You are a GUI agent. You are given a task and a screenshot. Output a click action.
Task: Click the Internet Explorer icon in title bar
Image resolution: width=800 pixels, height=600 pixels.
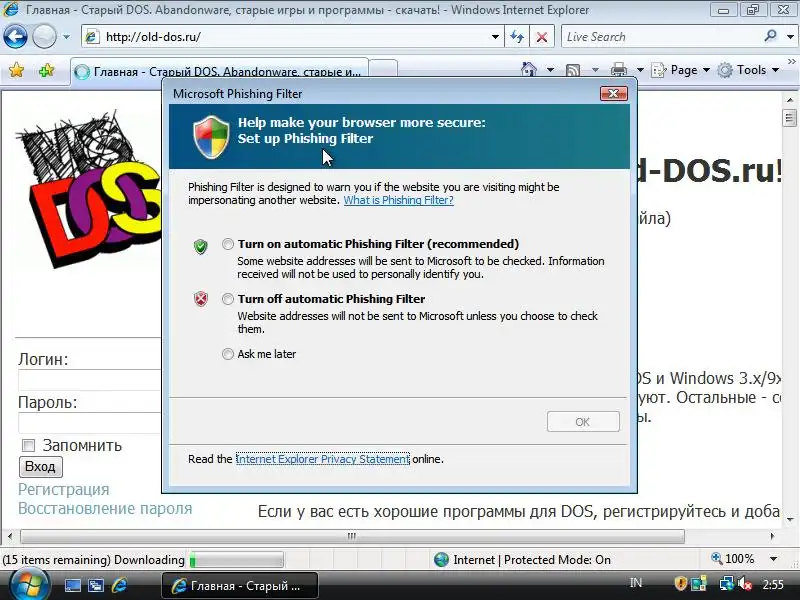pos(11,9)
